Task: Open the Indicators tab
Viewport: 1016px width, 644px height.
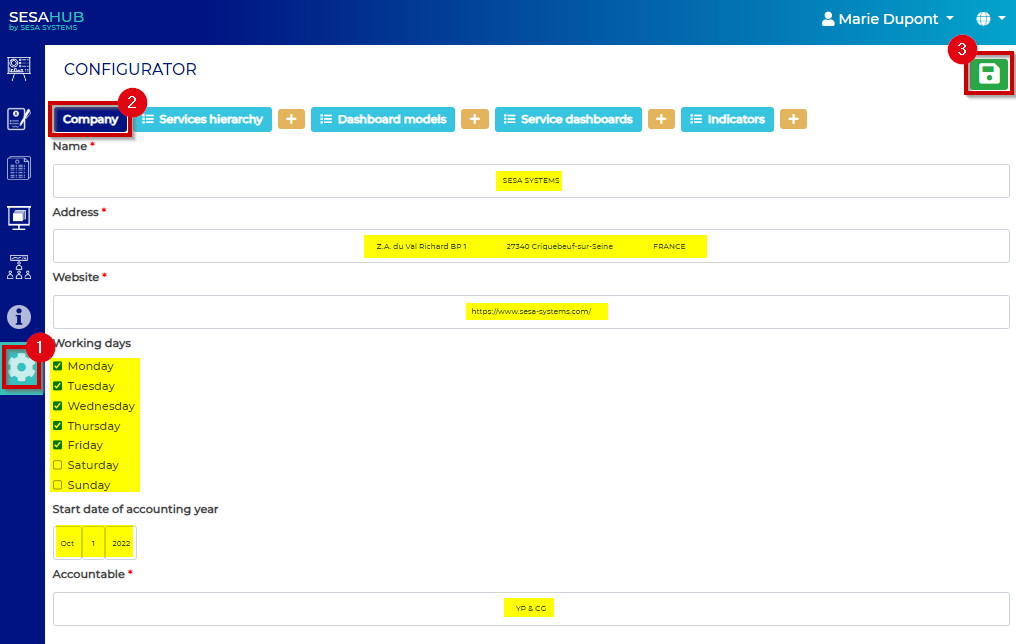Action: (727, 118)
